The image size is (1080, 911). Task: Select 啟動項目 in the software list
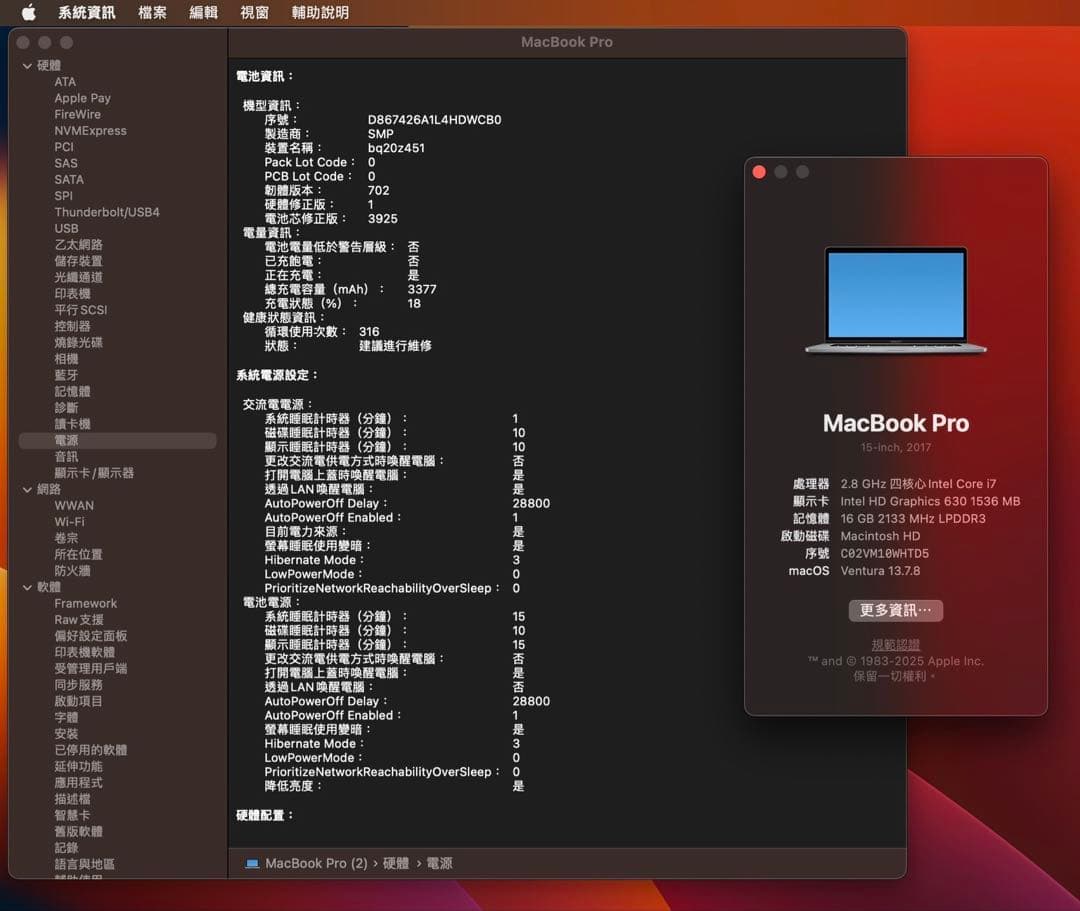[x=78, y=701]
